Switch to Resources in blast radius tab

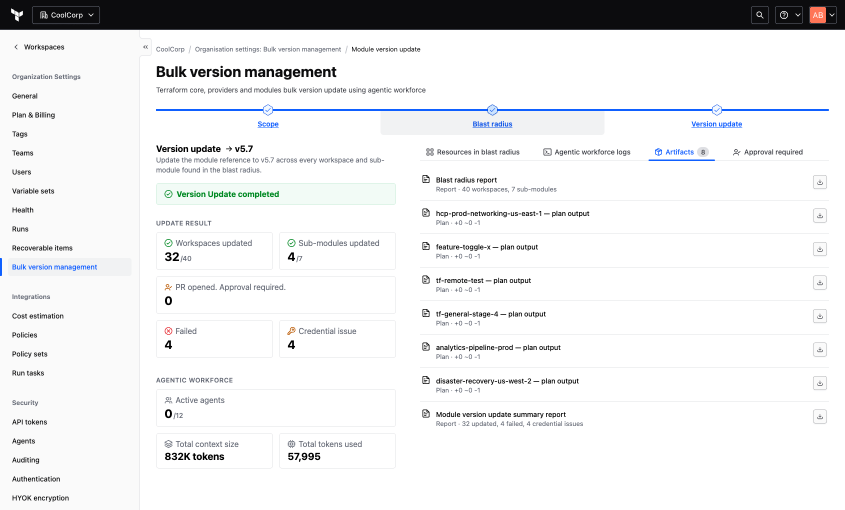point(473,152)
